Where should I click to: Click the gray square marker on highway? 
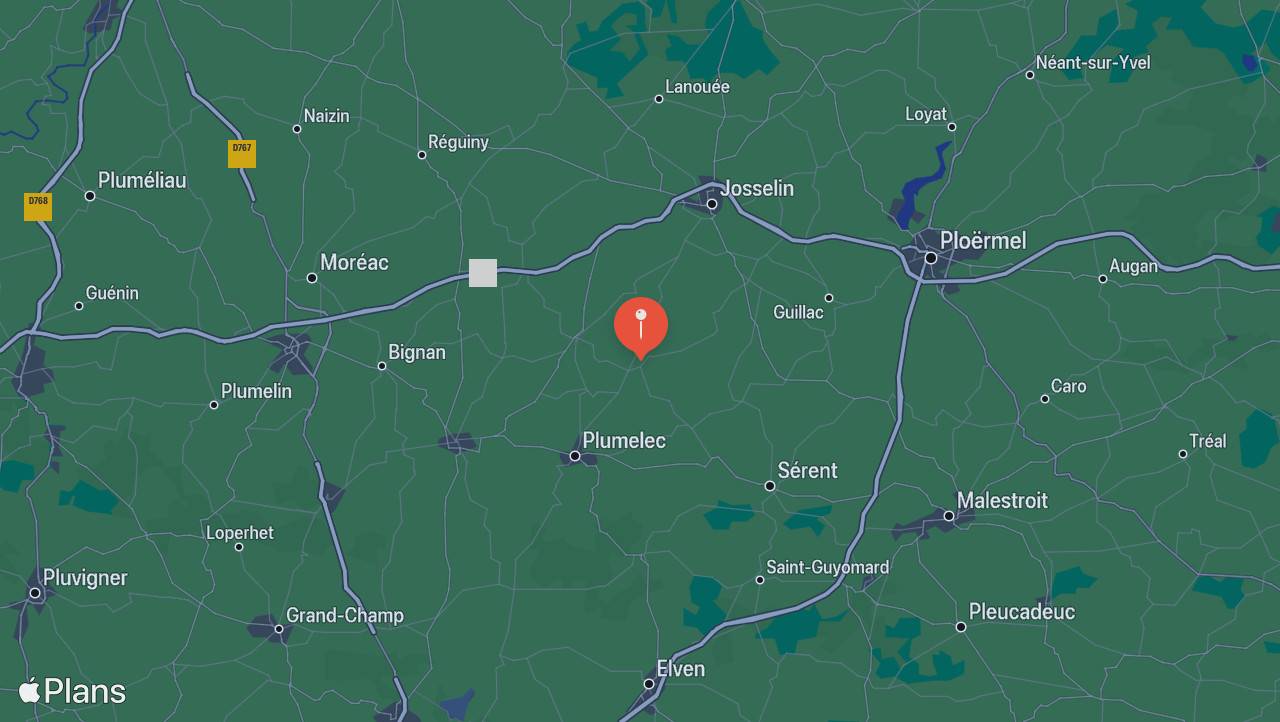tap(483, 273)
